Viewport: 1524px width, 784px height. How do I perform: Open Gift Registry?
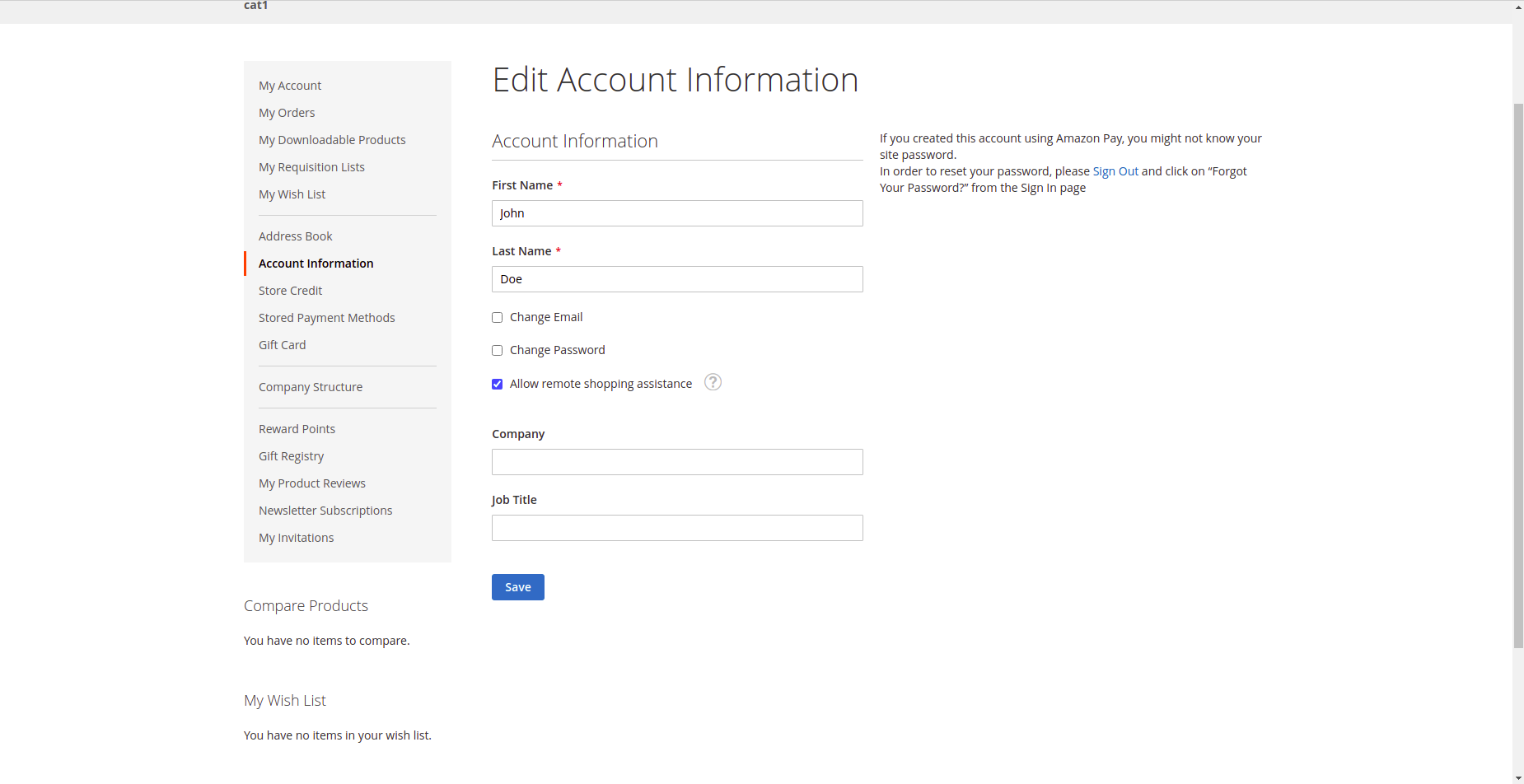pyautogui.click(x=292, y=456)
